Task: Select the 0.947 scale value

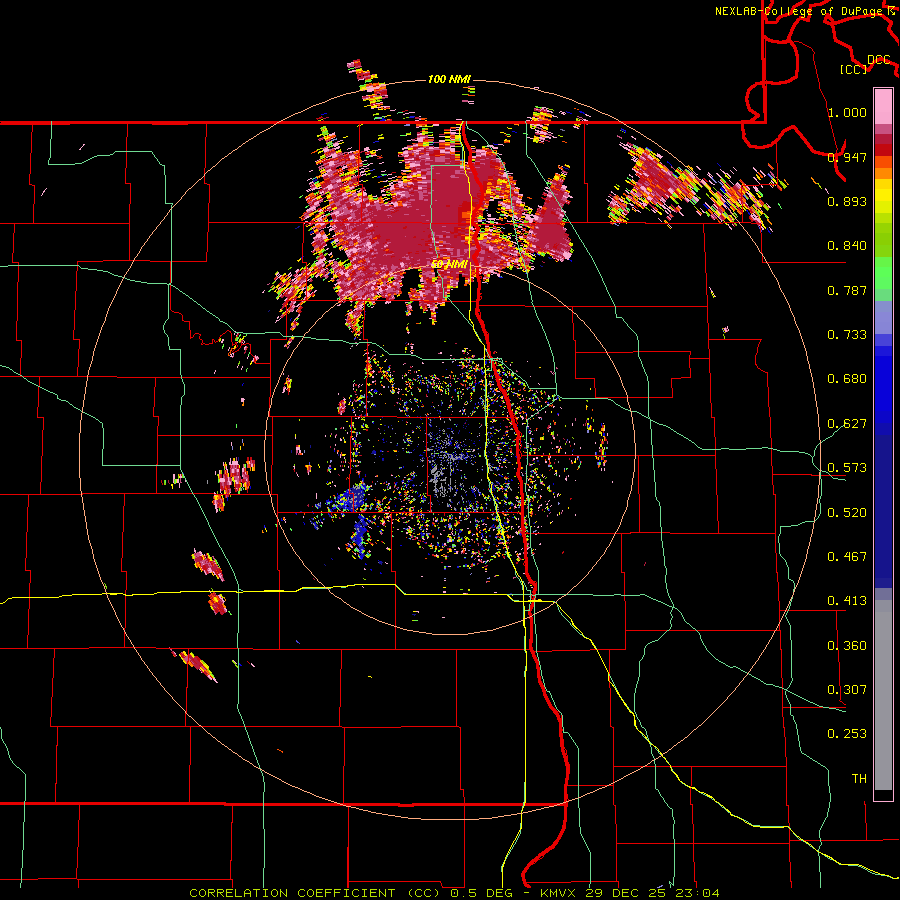Action: (847, 157)
